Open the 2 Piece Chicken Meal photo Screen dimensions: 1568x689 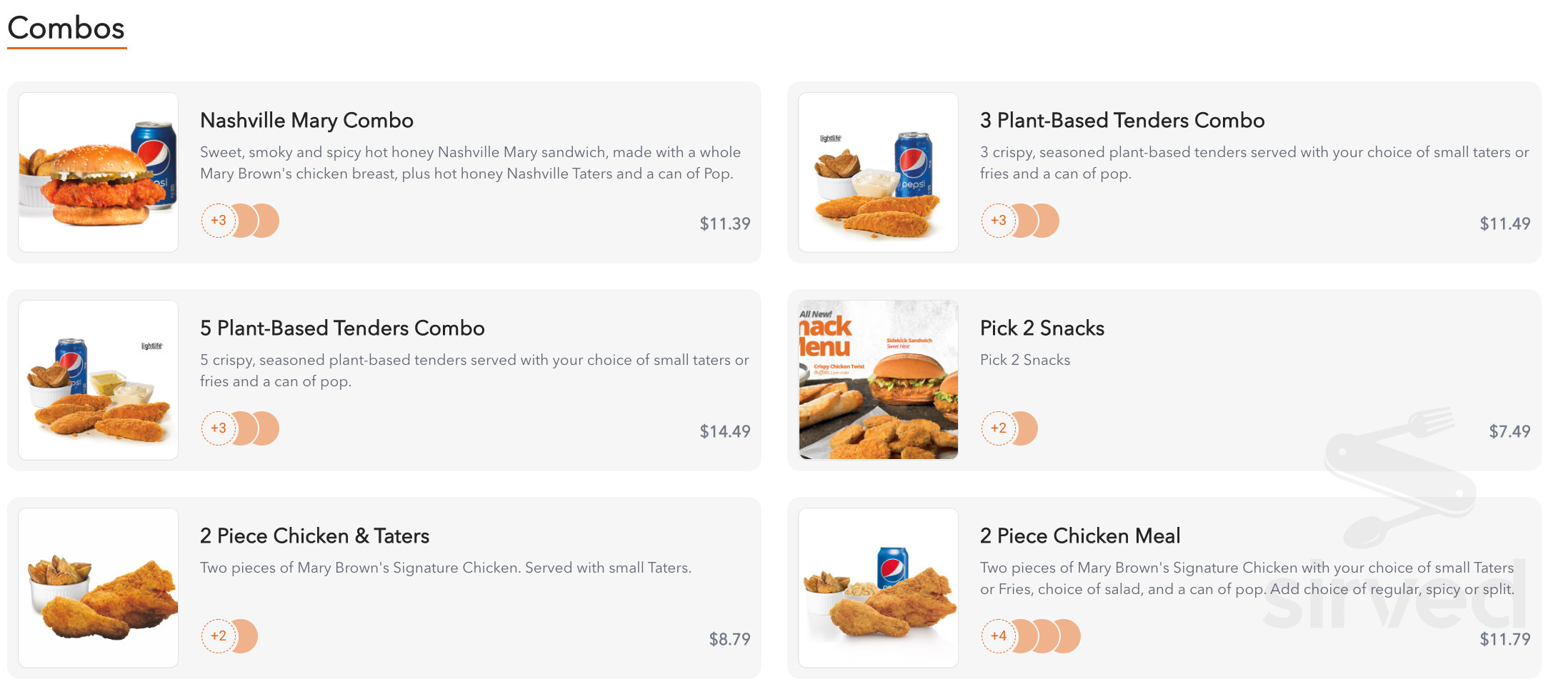click(x=878, y=588)
